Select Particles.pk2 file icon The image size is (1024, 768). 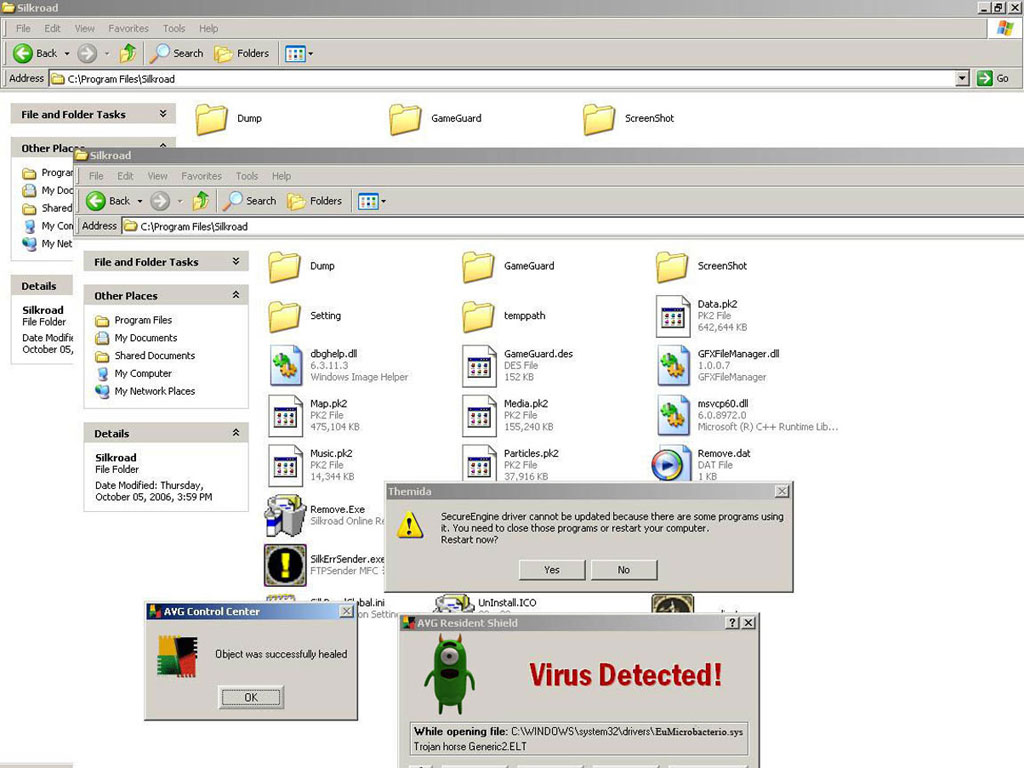point(479,464)
